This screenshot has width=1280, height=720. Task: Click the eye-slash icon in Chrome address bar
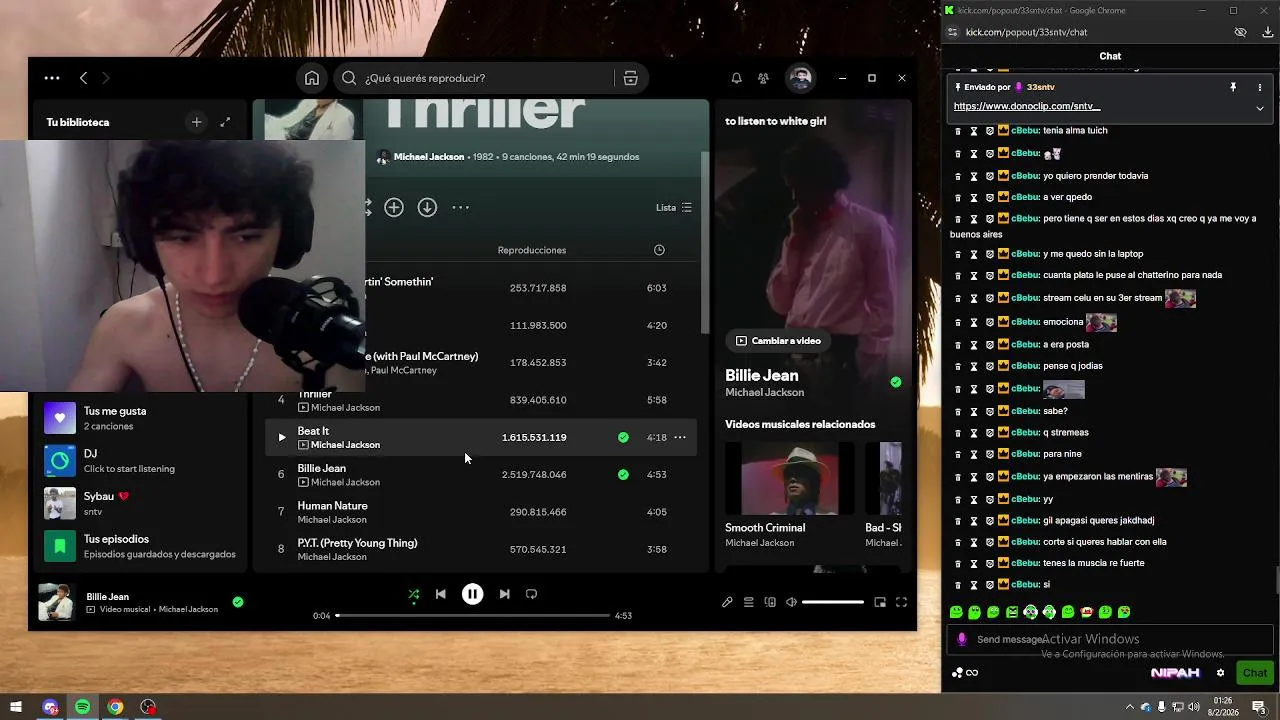pos(1240,32)
